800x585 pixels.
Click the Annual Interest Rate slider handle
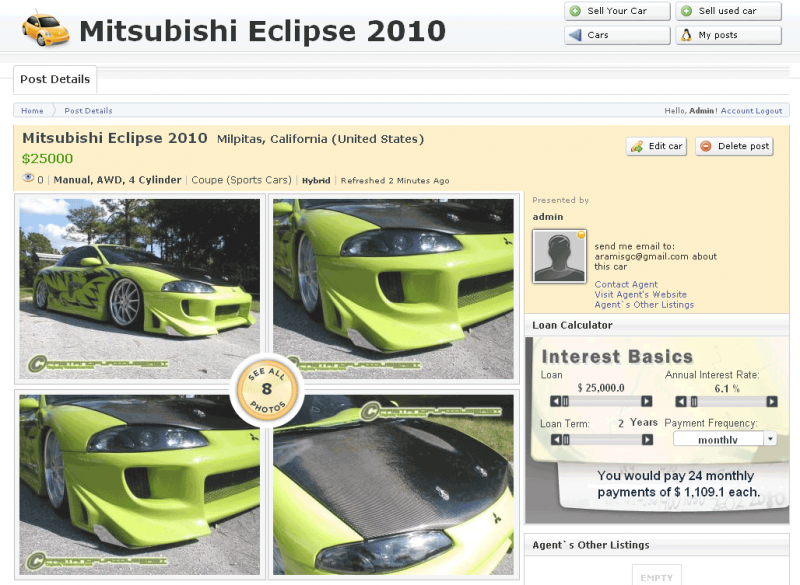coord(694,402)
